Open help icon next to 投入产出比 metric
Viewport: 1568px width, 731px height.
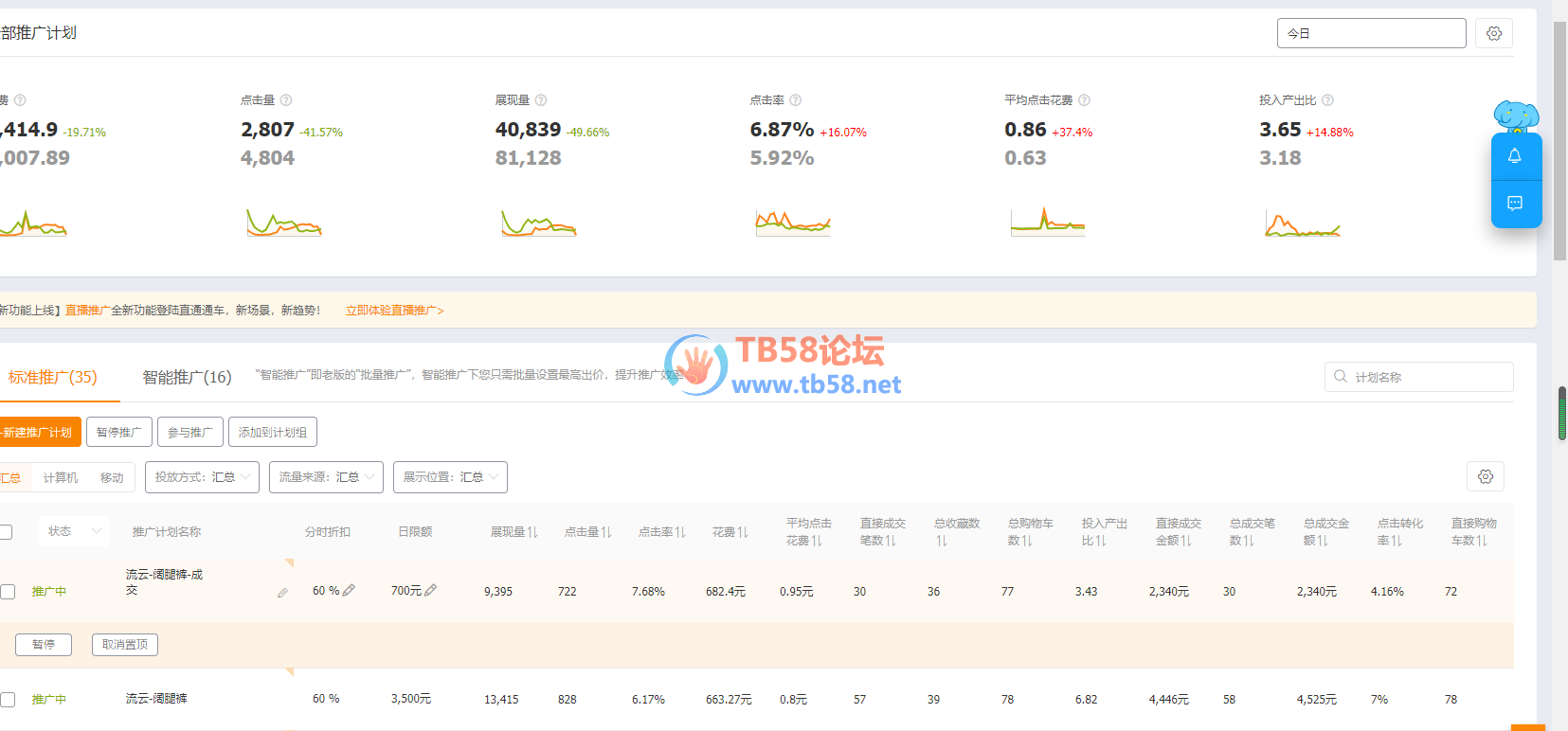click(1327, 100)
